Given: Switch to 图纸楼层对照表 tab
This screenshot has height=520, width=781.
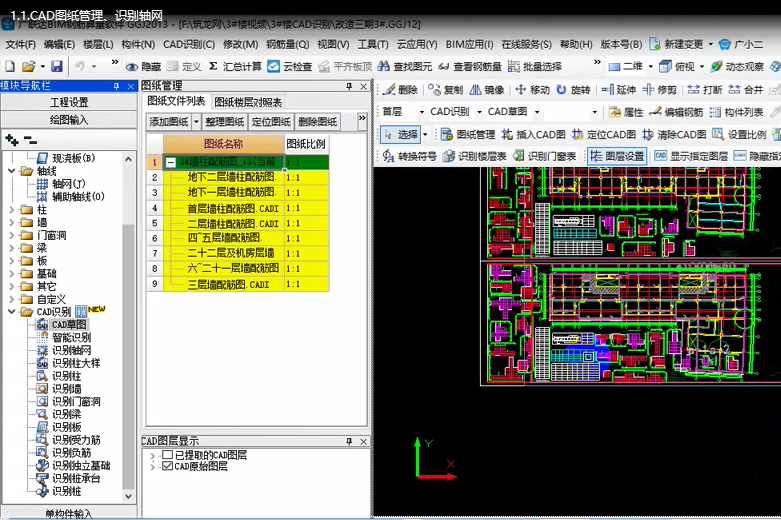Looking at the screenshot, I should pyautogui.click(x=248, y=102).
